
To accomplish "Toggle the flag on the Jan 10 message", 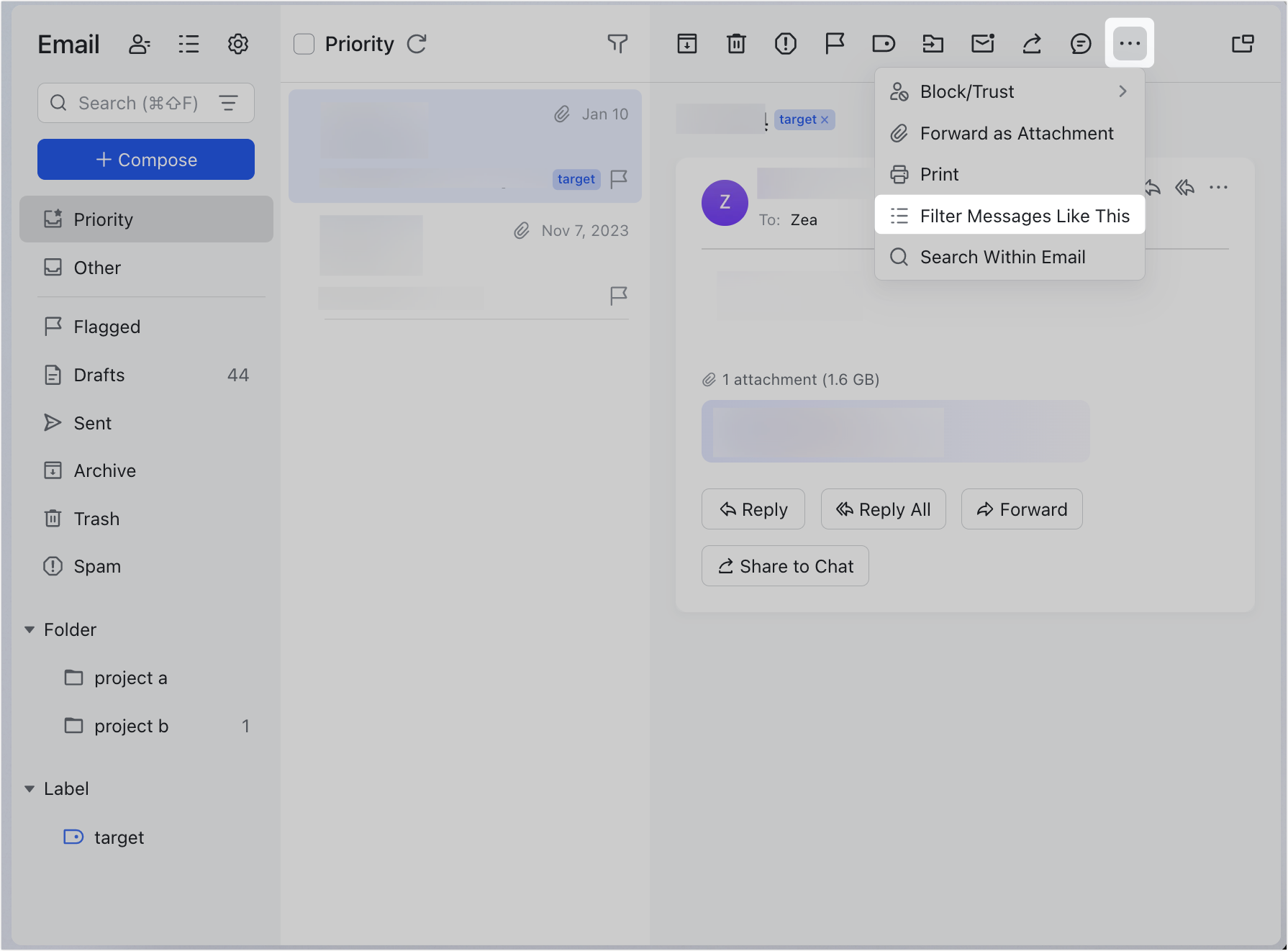I will (618, 178).
